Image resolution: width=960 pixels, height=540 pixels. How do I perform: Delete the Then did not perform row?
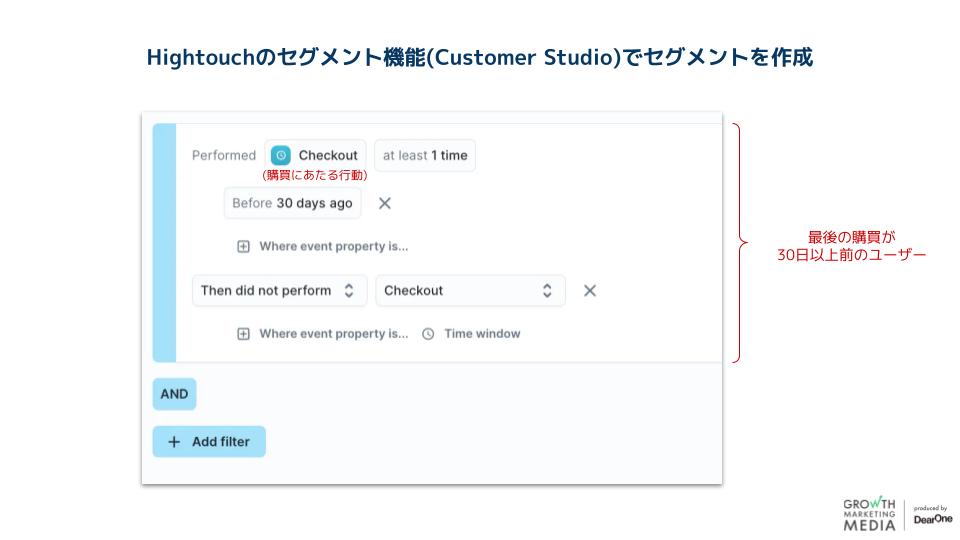(590, 290)
